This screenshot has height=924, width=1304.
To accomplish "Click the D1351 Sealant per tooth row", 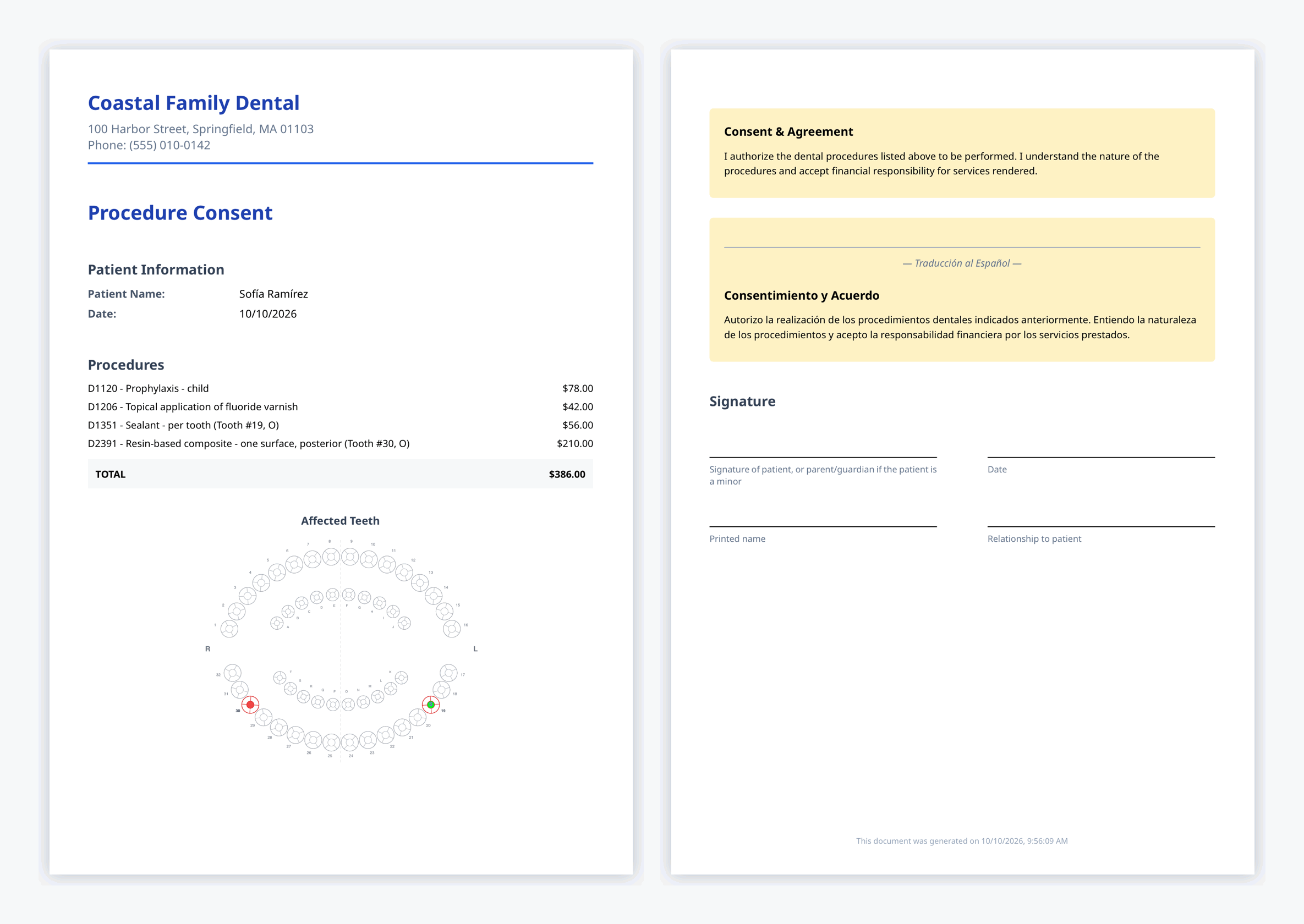I will pyautogui.click(x=341, y=425).
